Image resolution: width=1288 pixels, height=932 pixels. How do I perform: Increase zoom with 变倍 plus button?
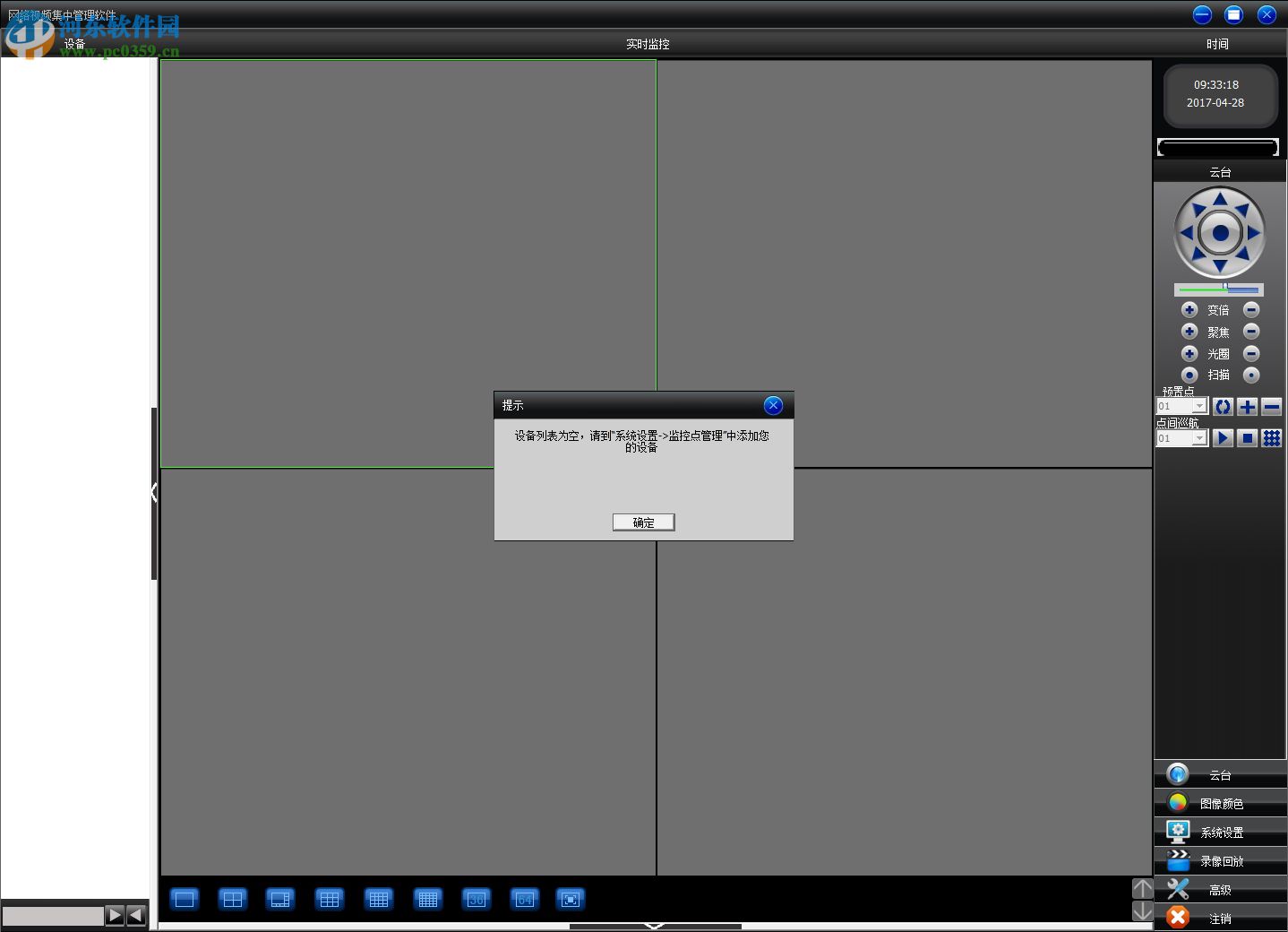click(x=1189, y=310)
